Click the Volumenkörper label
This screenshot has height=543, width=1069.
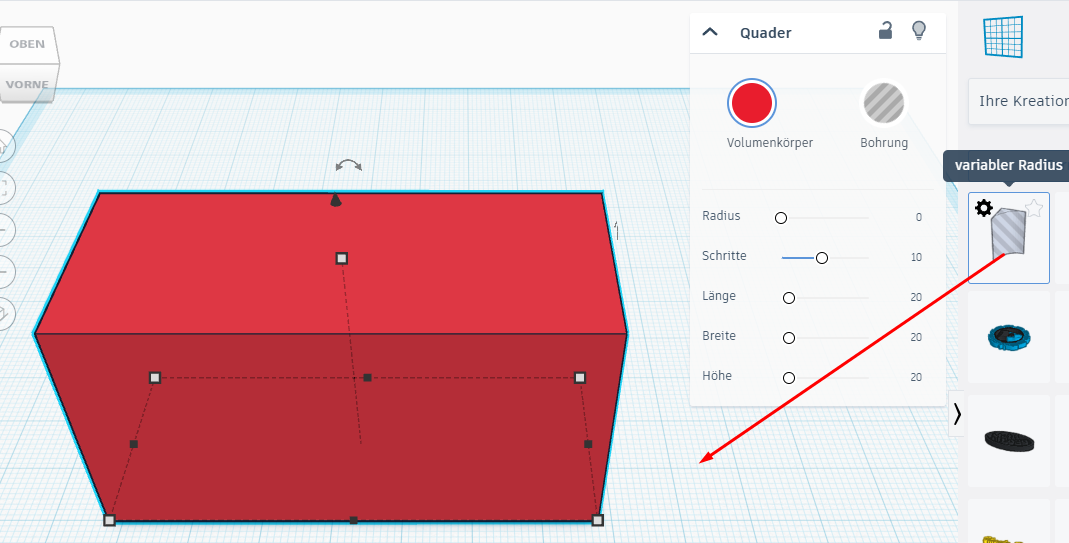click(770, 143)
